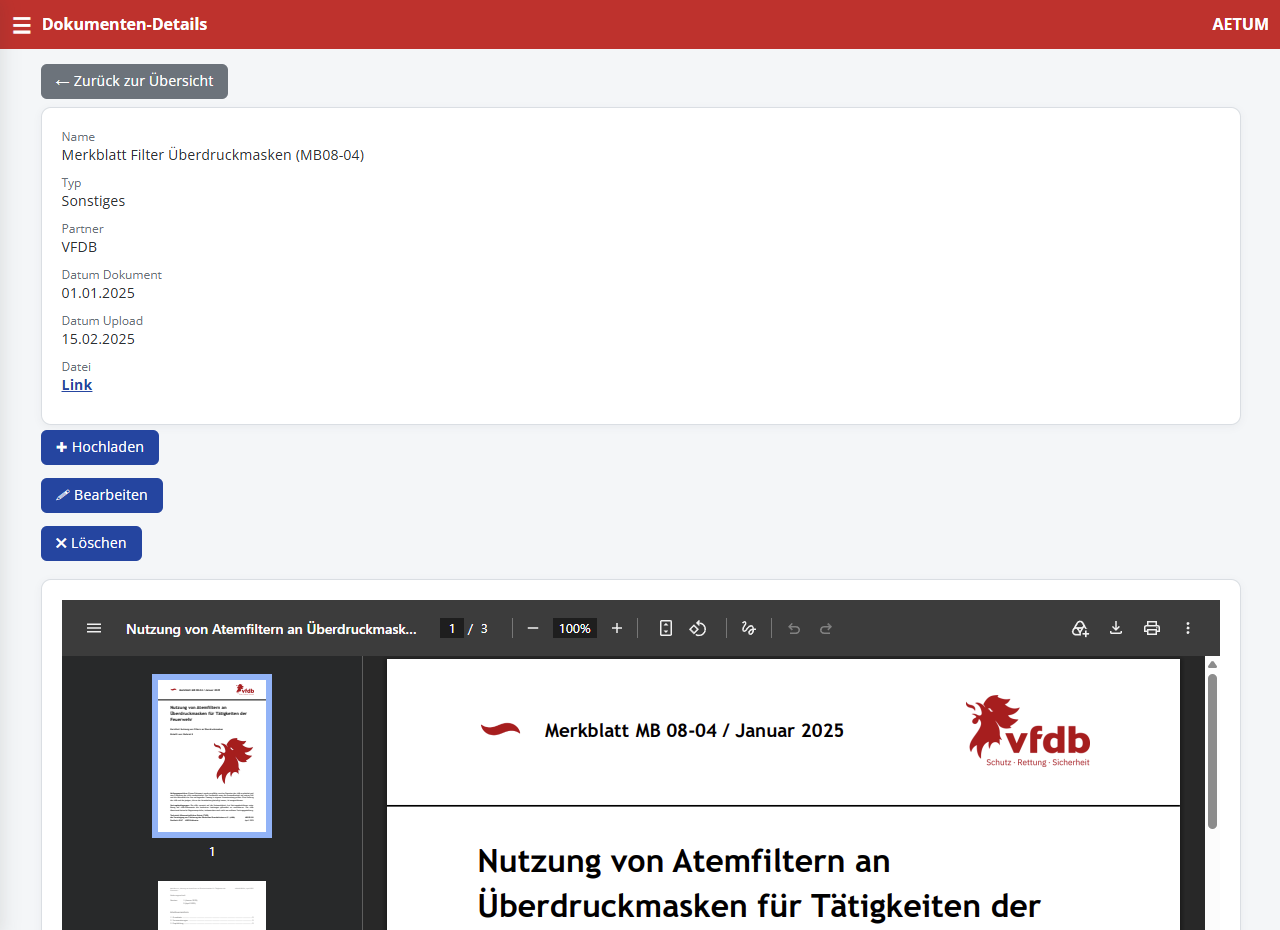1280x930 pixels.
Task: Open PDF viewer more actions menu
Action: tap(1188, 628)
